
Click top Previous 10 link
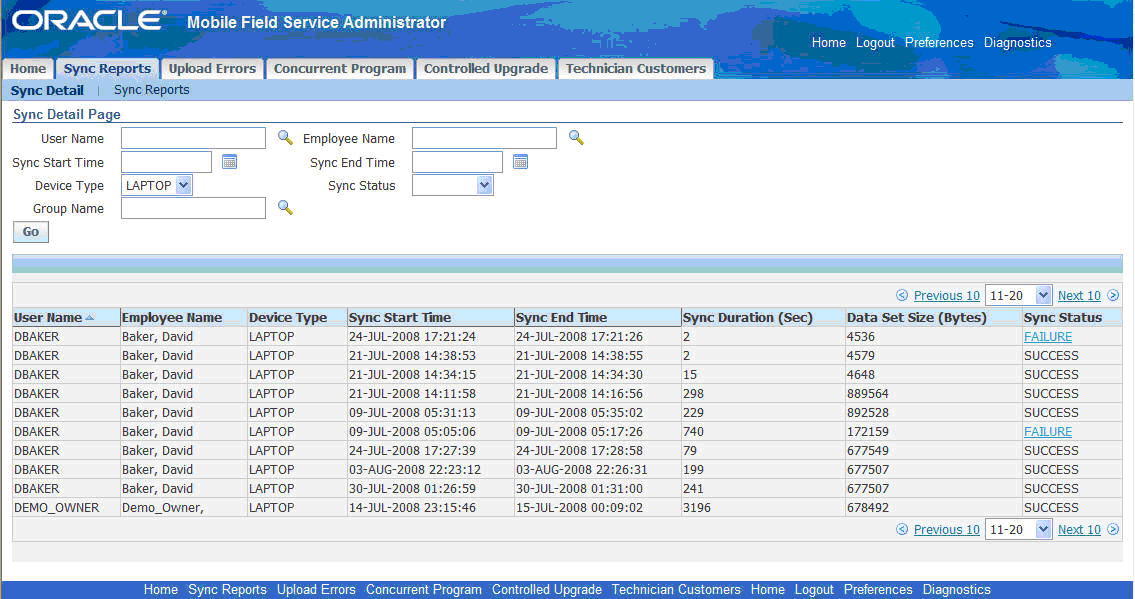(x=946, y=295)
